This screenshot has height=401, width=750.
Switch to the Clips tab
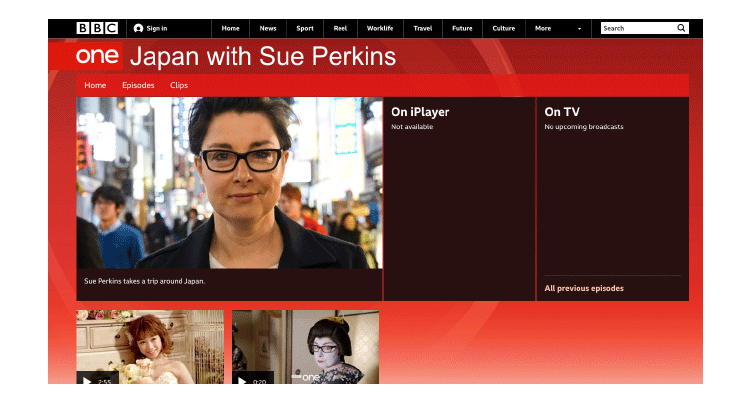point(179,85)
